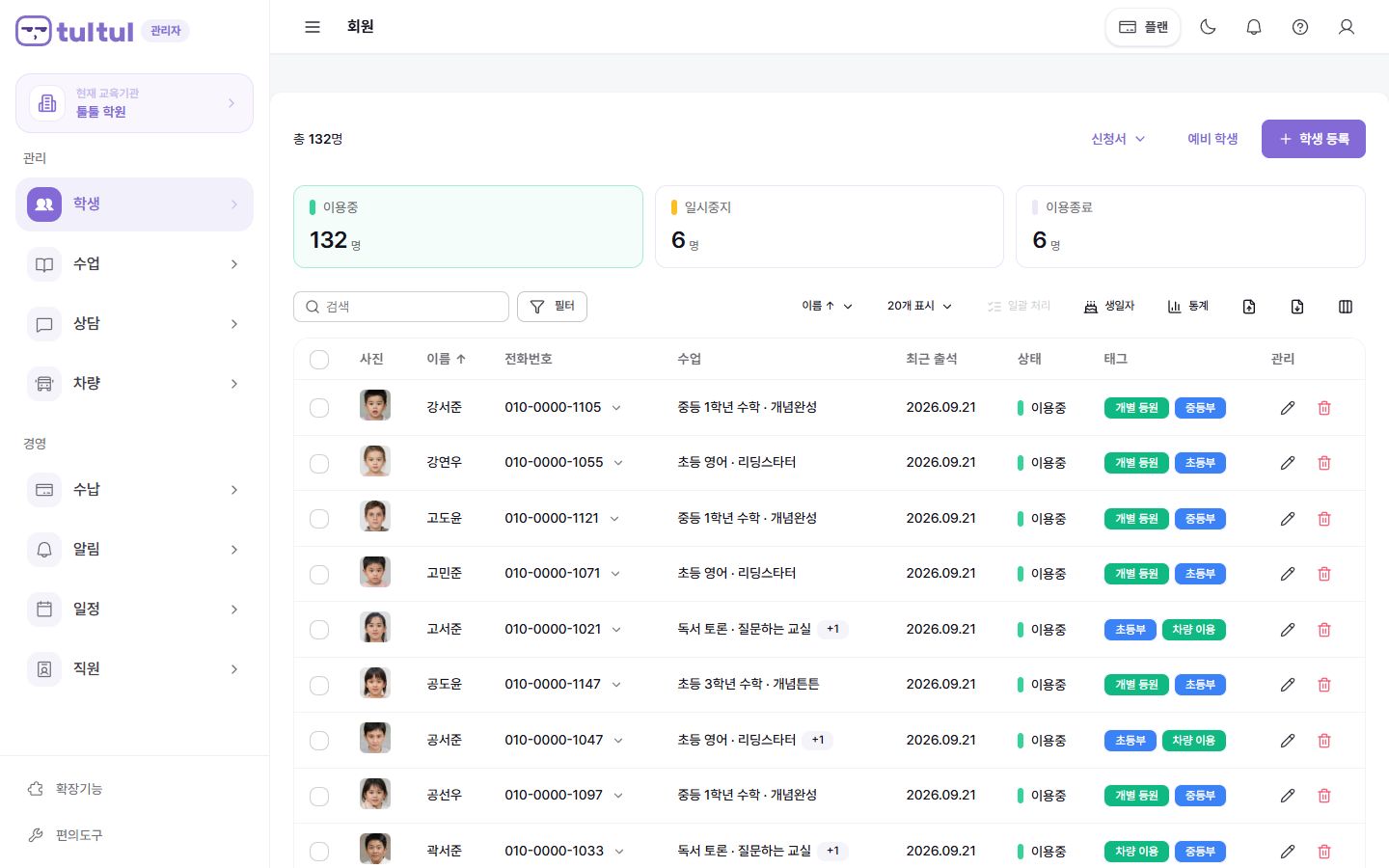The image size is (1389, 868).
Task: Delete 고도윤 with trash icon
Action: click(1324, 519)
